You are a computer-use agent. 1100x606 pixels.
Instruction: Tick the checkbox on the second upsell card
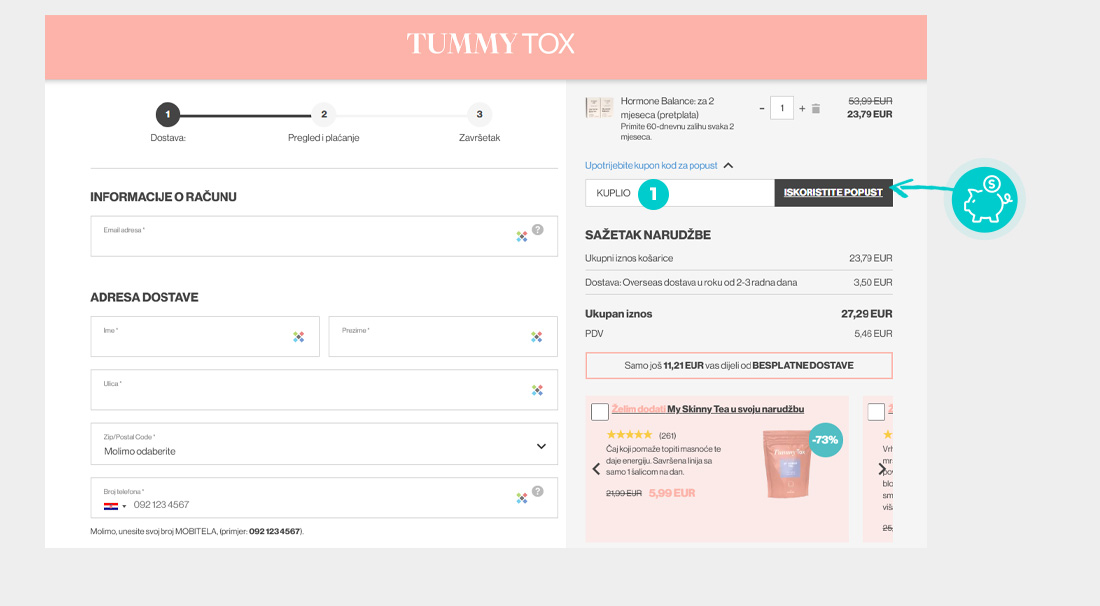(876, 412)
